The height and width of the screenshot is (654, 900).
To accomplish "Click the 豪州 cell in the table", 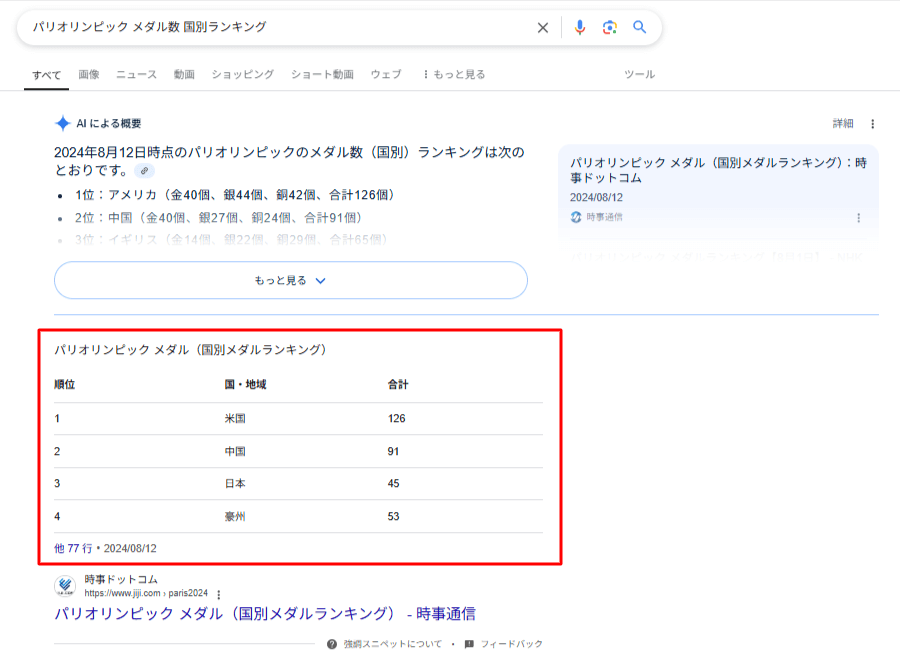I will click(x=235, y=516).
